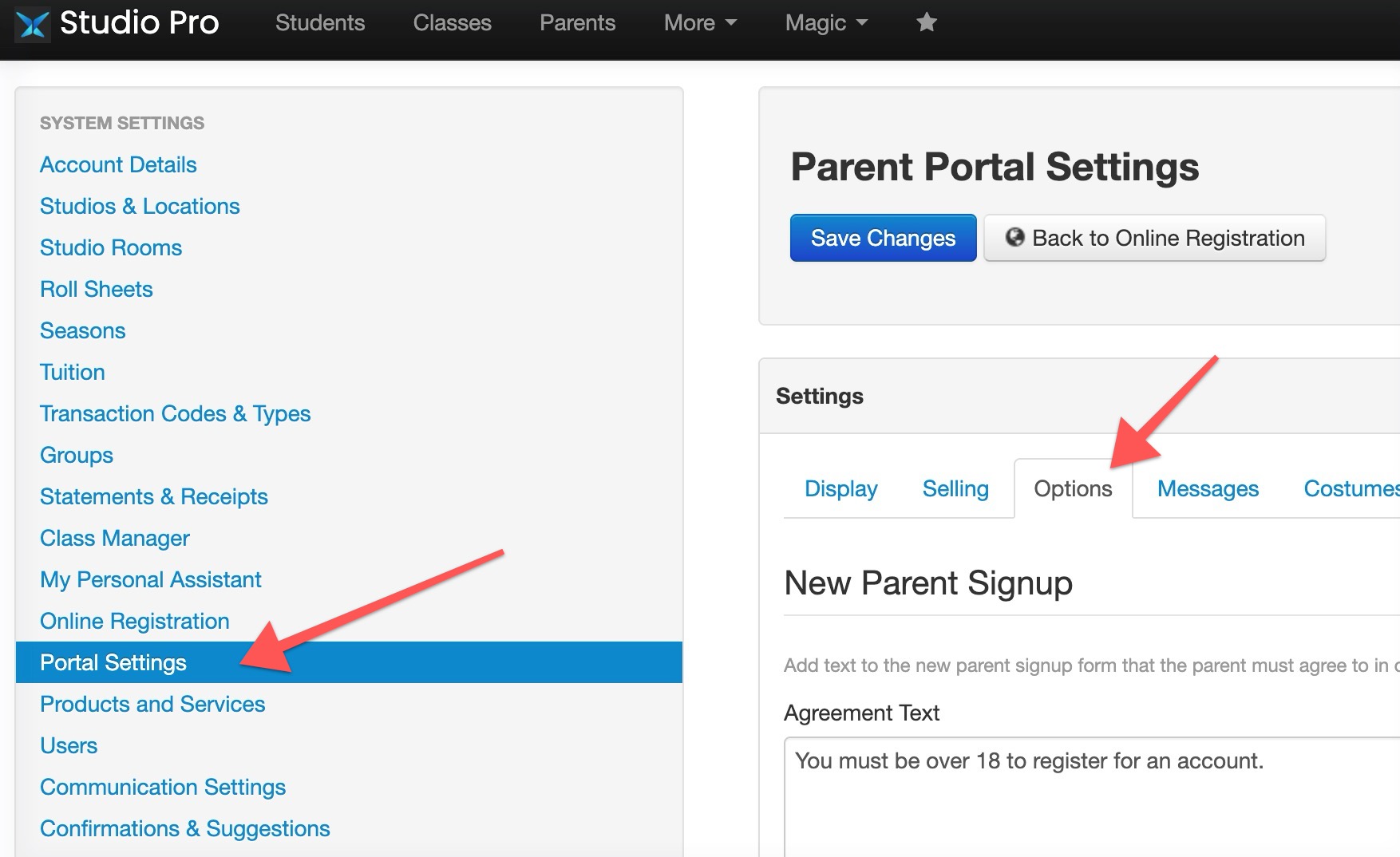Click globe icon on Back to Online Registration
The height and width of the screenshot is (857, 1400).
coord(1014,237)
